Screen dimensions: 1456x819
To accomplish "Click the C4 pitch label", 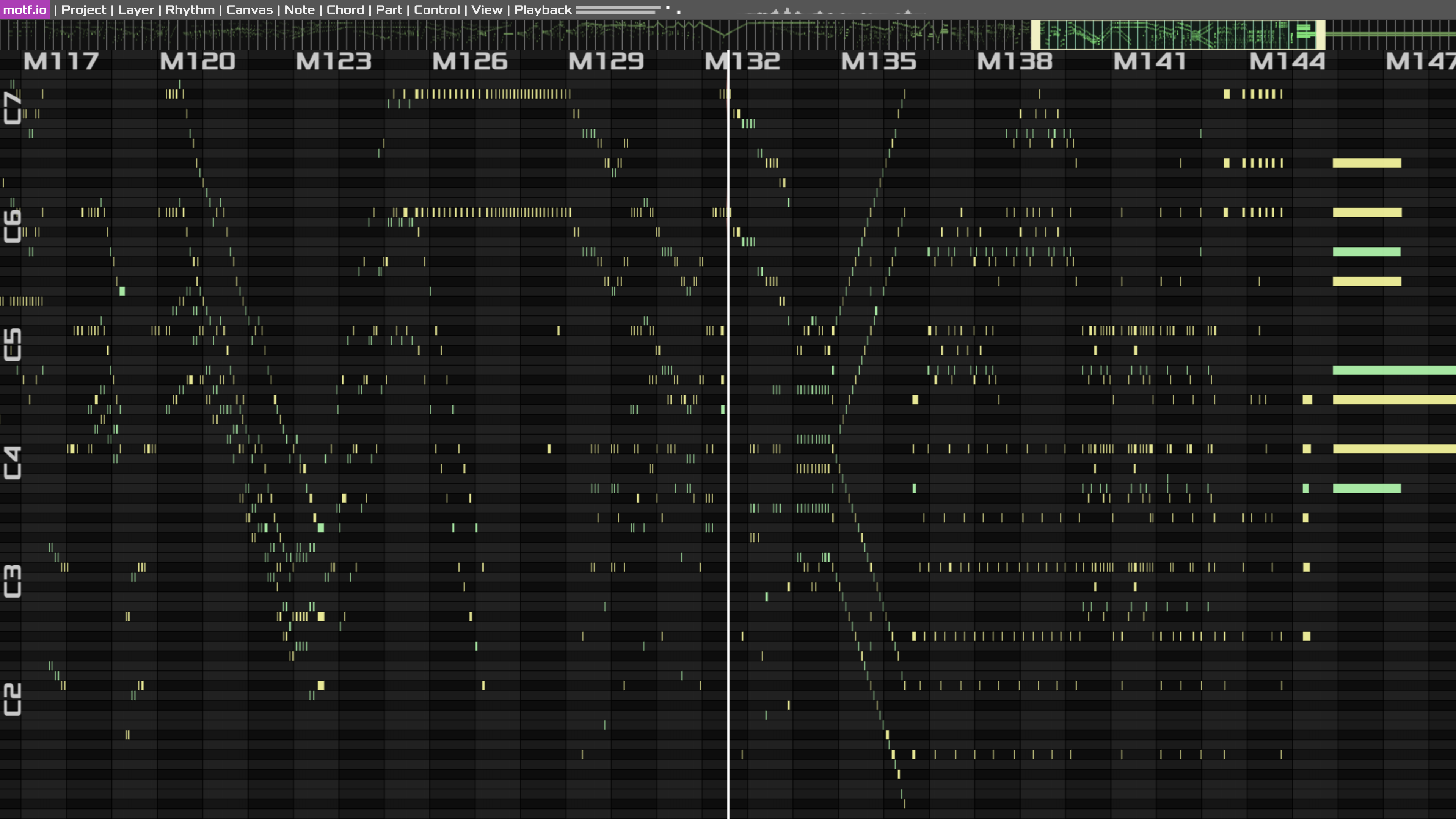I will coord(13,463).
